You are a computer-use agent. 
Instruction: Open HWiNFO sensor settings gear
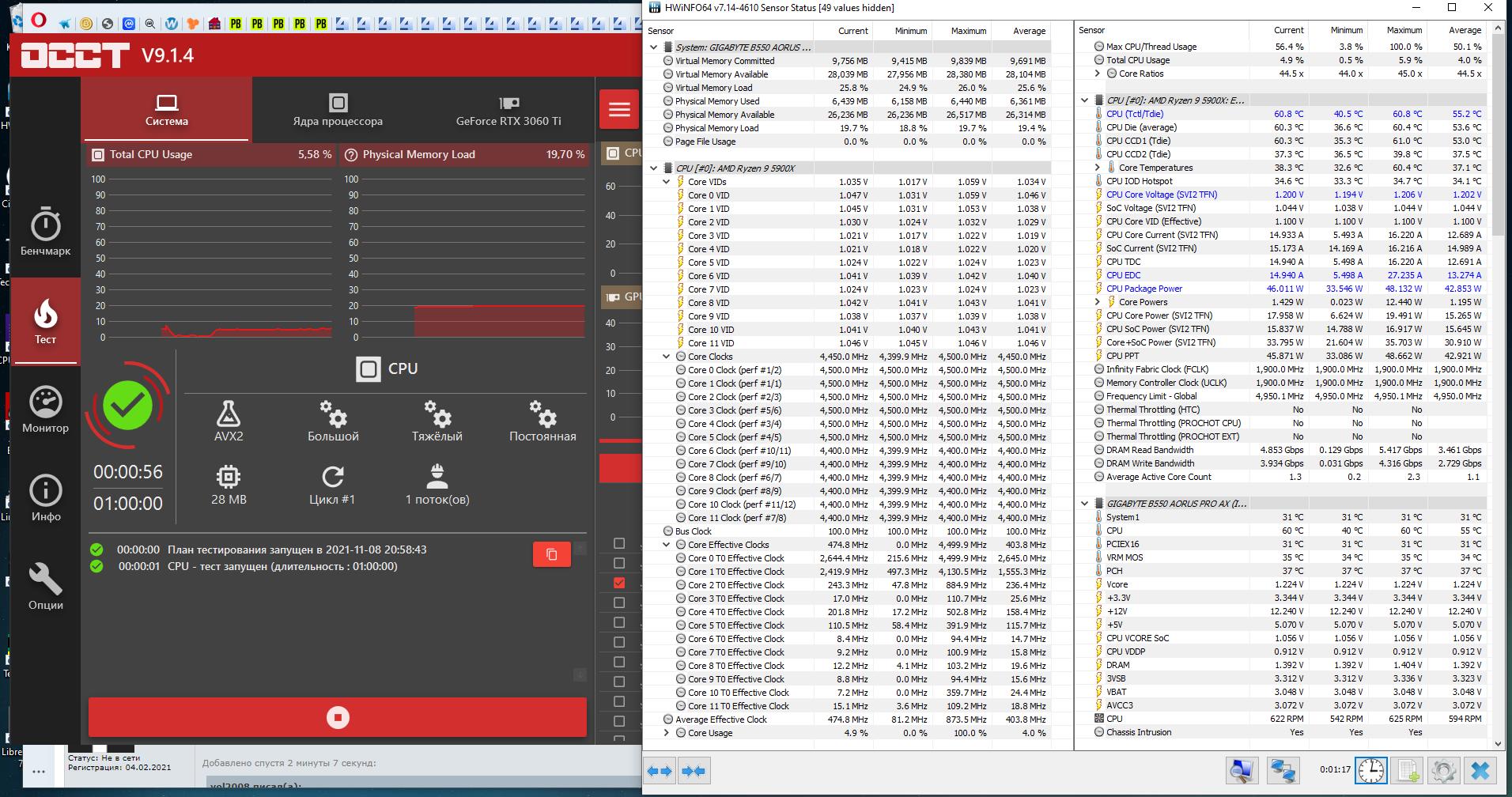point(1444,770)
